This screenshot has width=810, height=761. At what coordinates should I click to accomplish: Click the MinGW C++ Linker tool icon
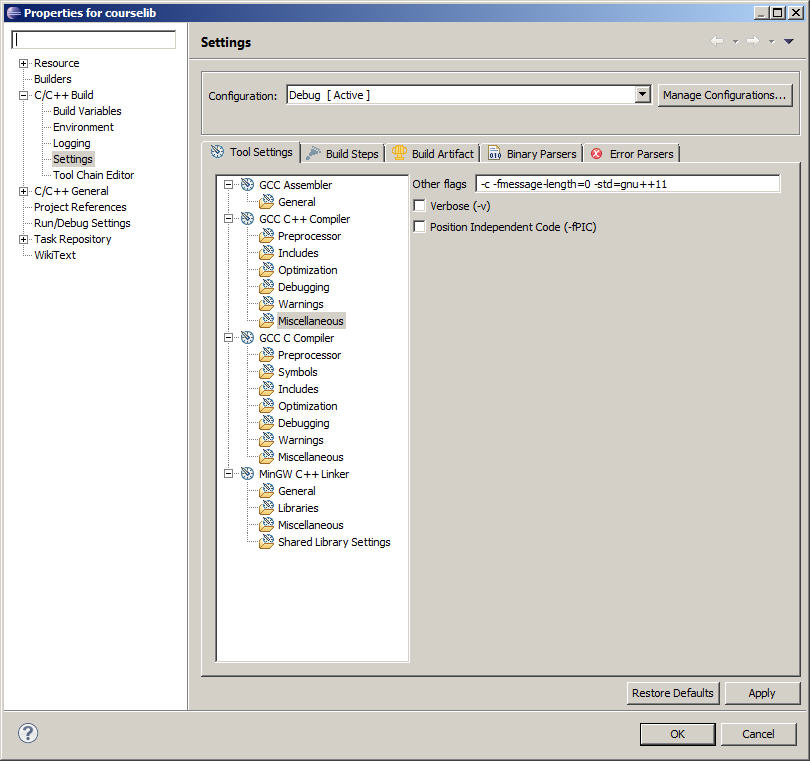[247, 474]
